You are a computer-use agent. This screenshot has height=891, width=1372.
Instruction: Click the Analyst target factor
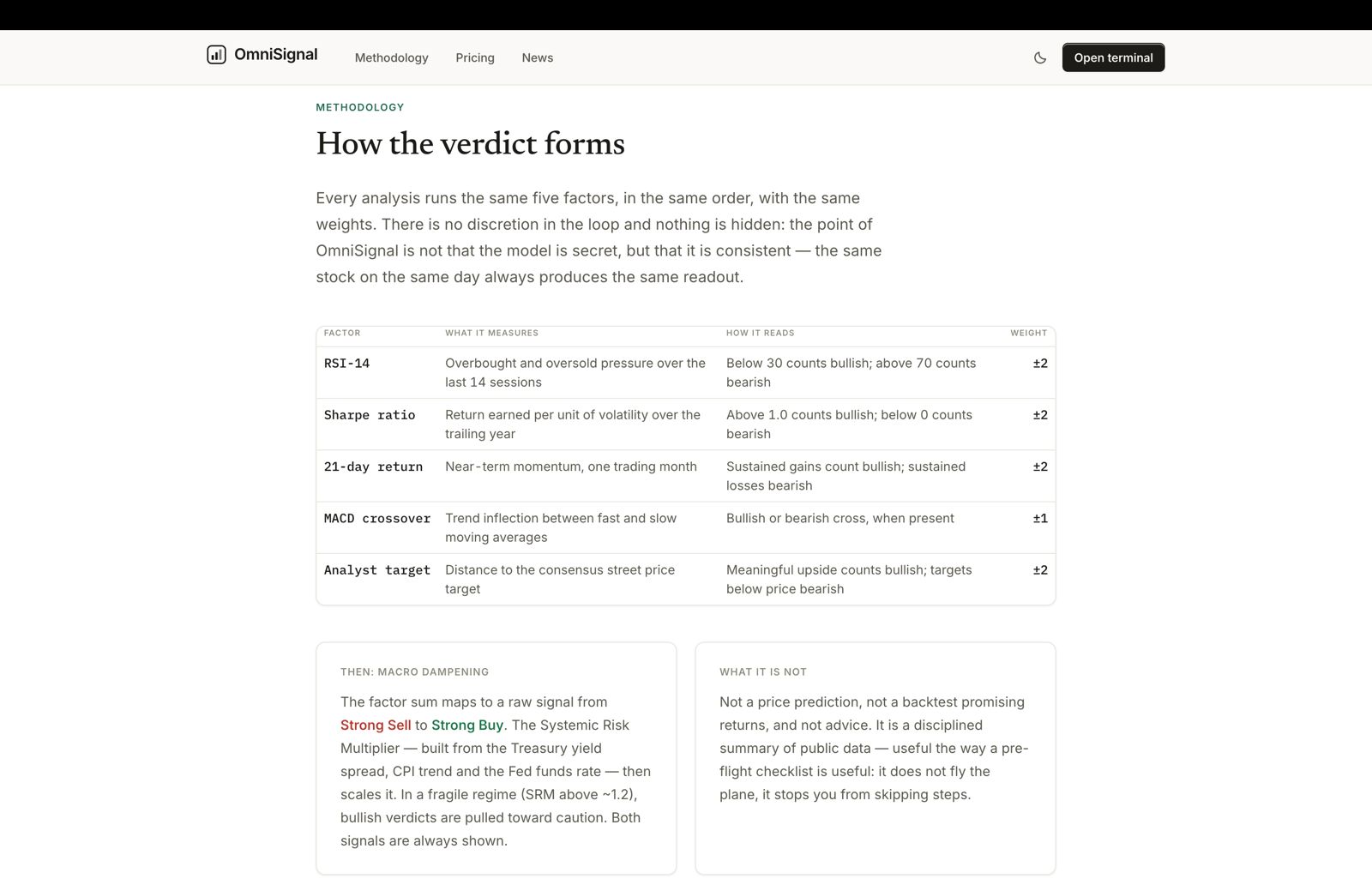click(x=377, y=570)
